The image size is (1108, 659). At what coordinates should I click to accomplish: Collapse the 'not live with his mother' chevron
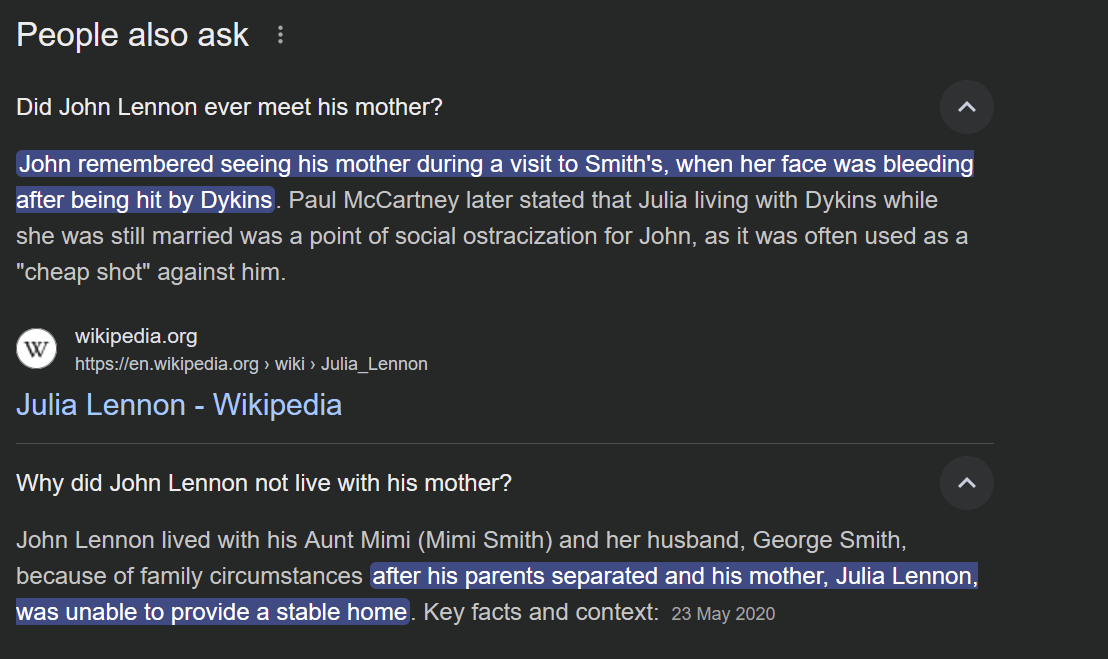coord(966,483)
